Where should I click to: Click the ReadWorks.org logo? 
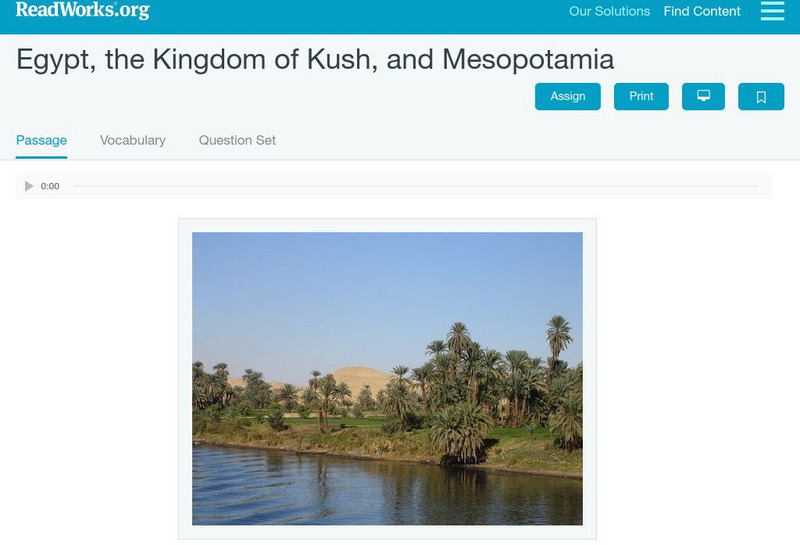82,11
